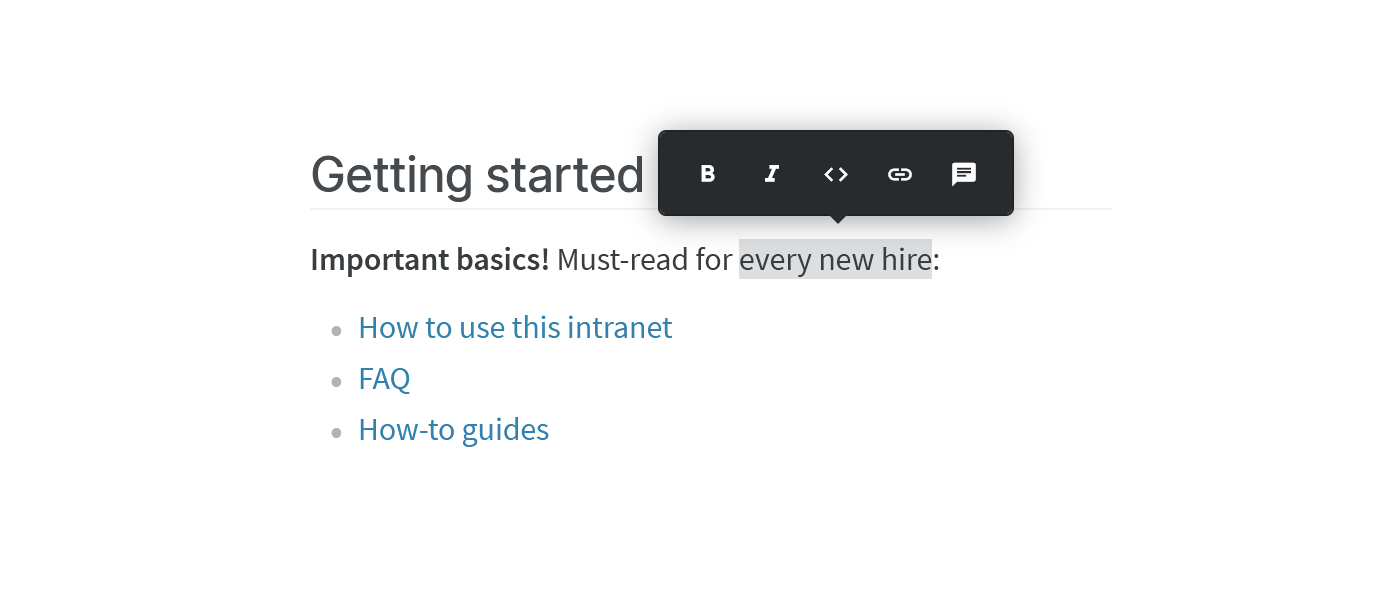Add a comment to the highlighted phrase

[963, 173]
